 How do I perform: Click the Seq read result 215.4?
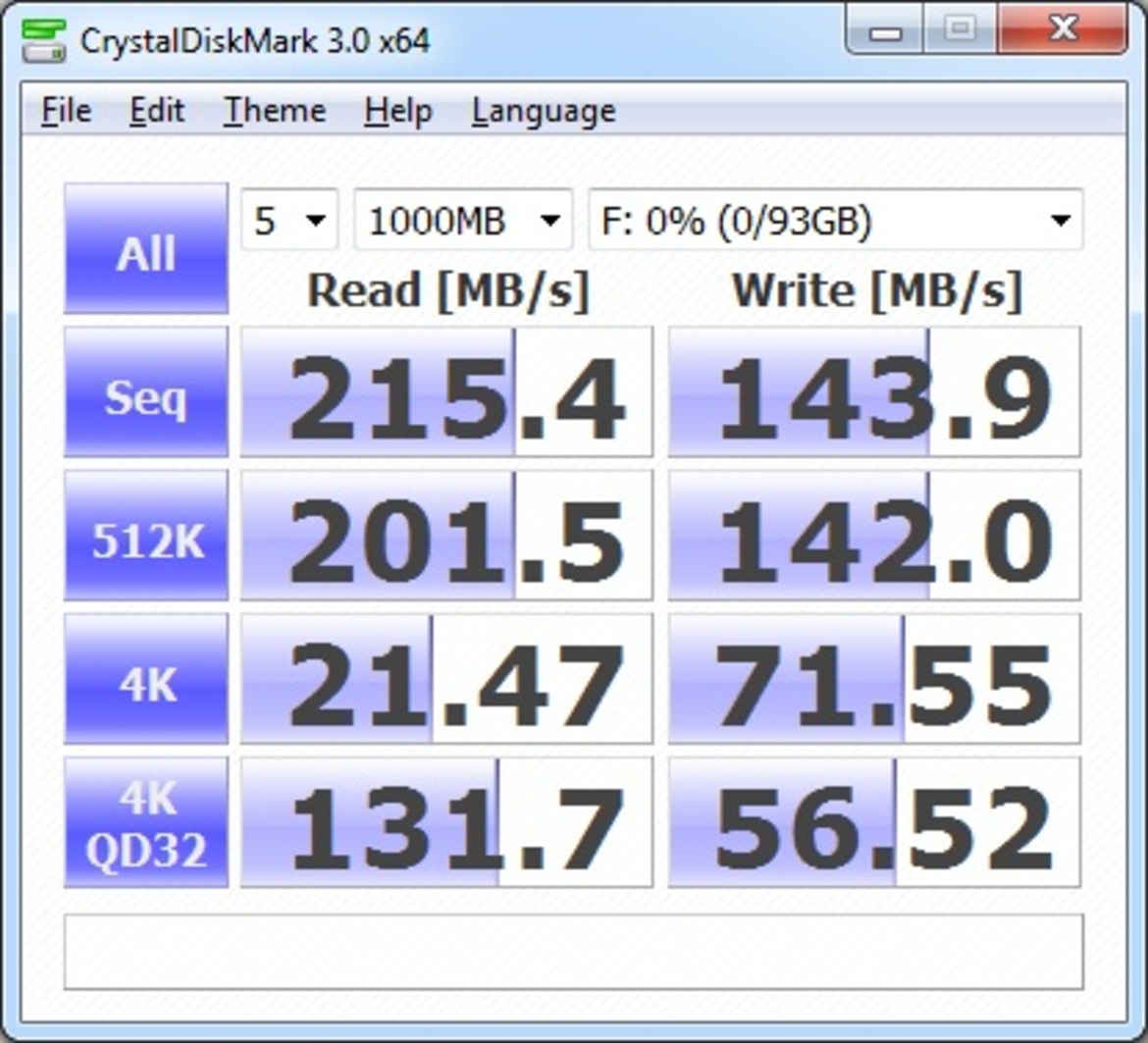(x=446, y=391)
